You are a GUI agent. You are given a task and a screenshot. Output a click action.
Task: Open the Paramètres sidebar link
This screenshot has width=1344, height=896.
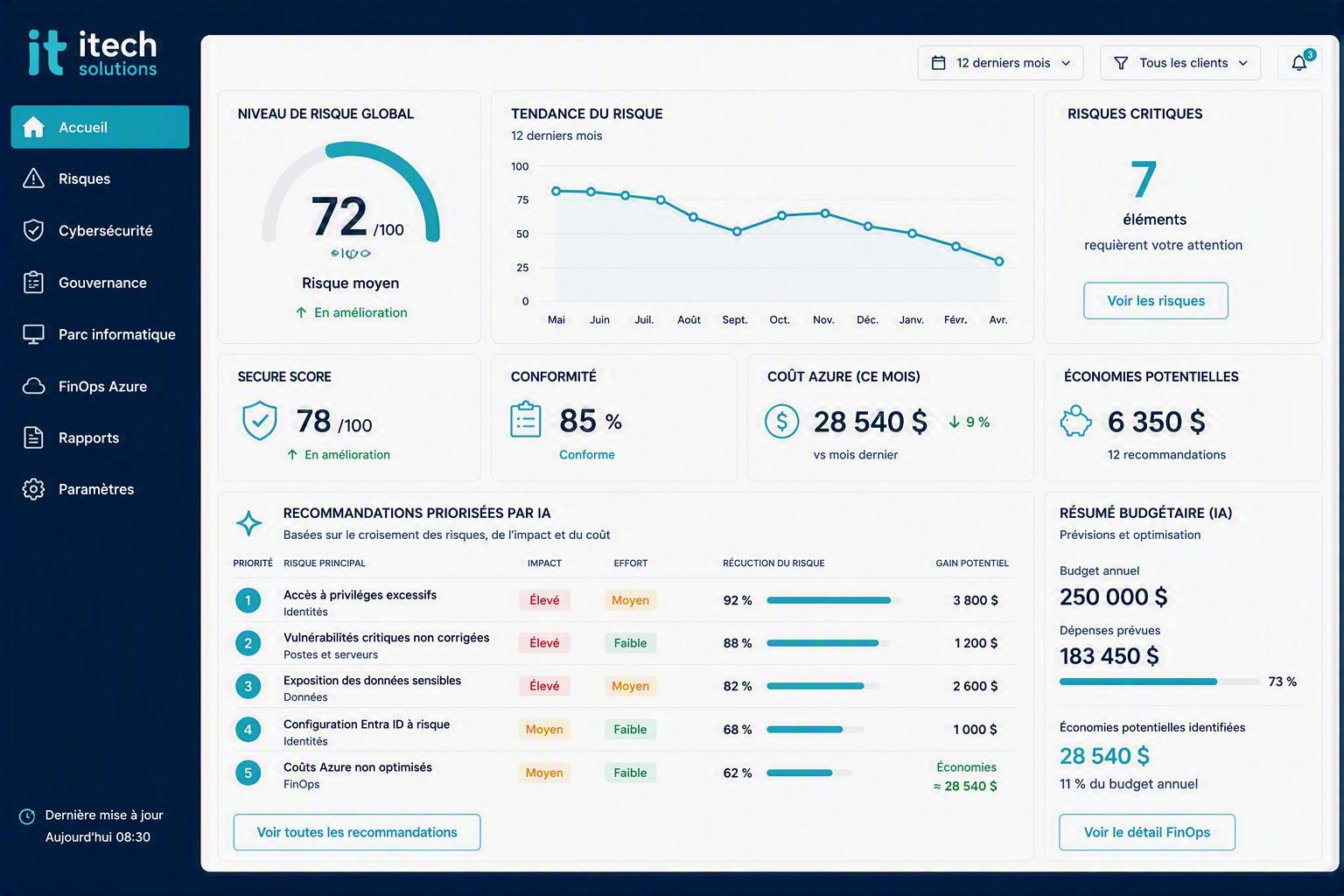(x=100, y=489)
